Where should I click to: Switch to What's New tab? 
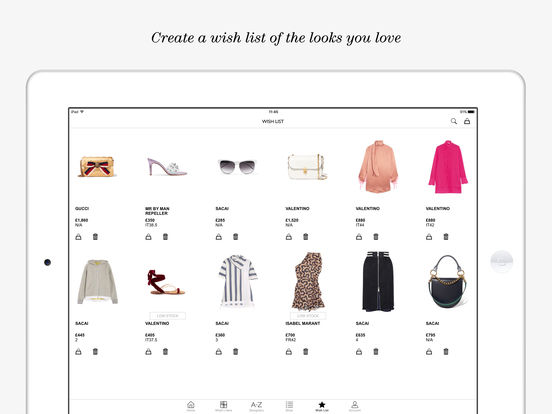tap(224, 406)
